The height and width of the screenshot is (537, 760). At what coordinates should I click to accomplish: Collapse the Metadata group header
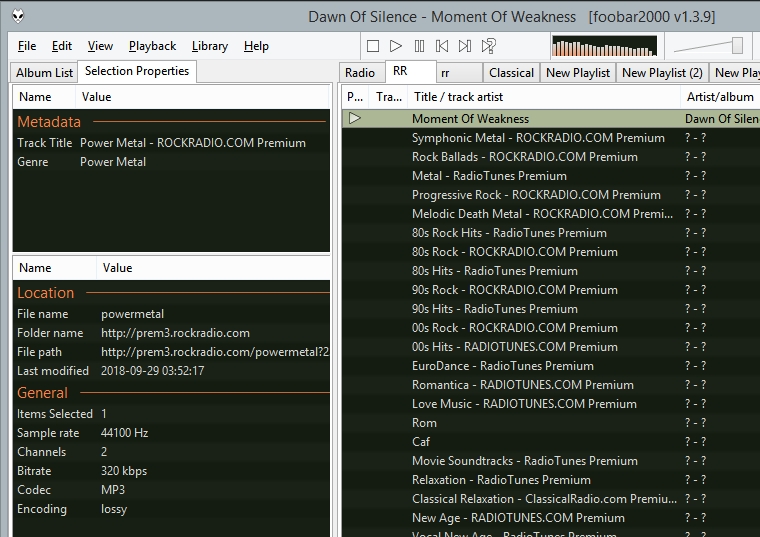tap(171, 122)
